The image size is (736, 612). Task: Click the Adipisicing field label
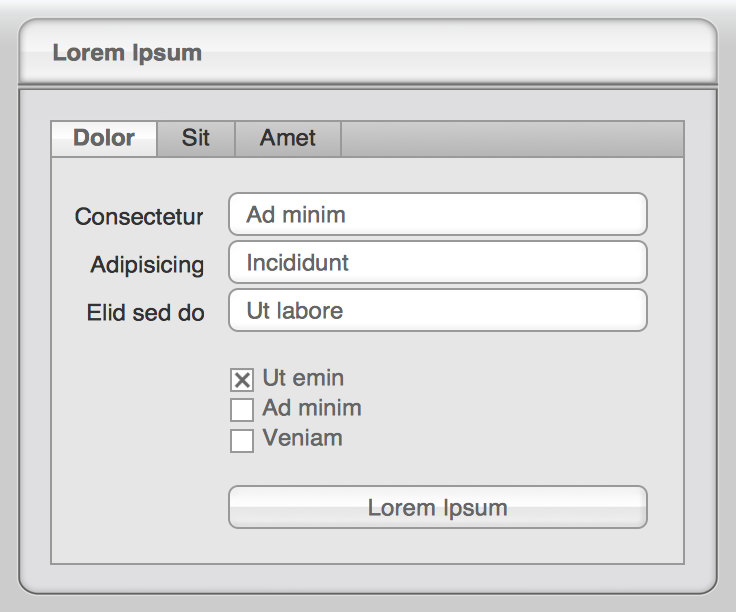[x=147, y=265]
